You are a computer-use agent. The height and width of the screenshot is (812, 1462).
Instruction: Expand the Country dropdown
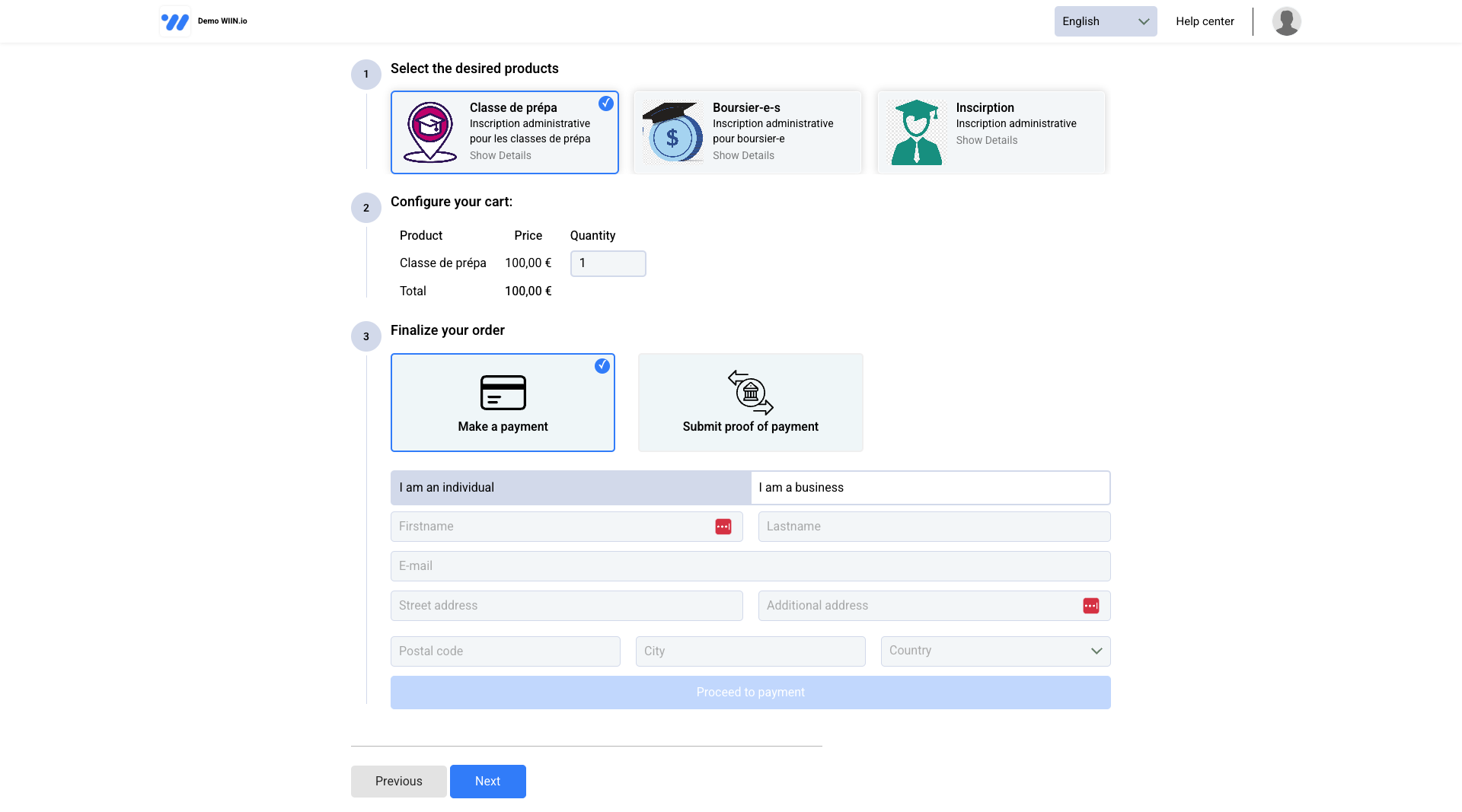click(995, 651)
